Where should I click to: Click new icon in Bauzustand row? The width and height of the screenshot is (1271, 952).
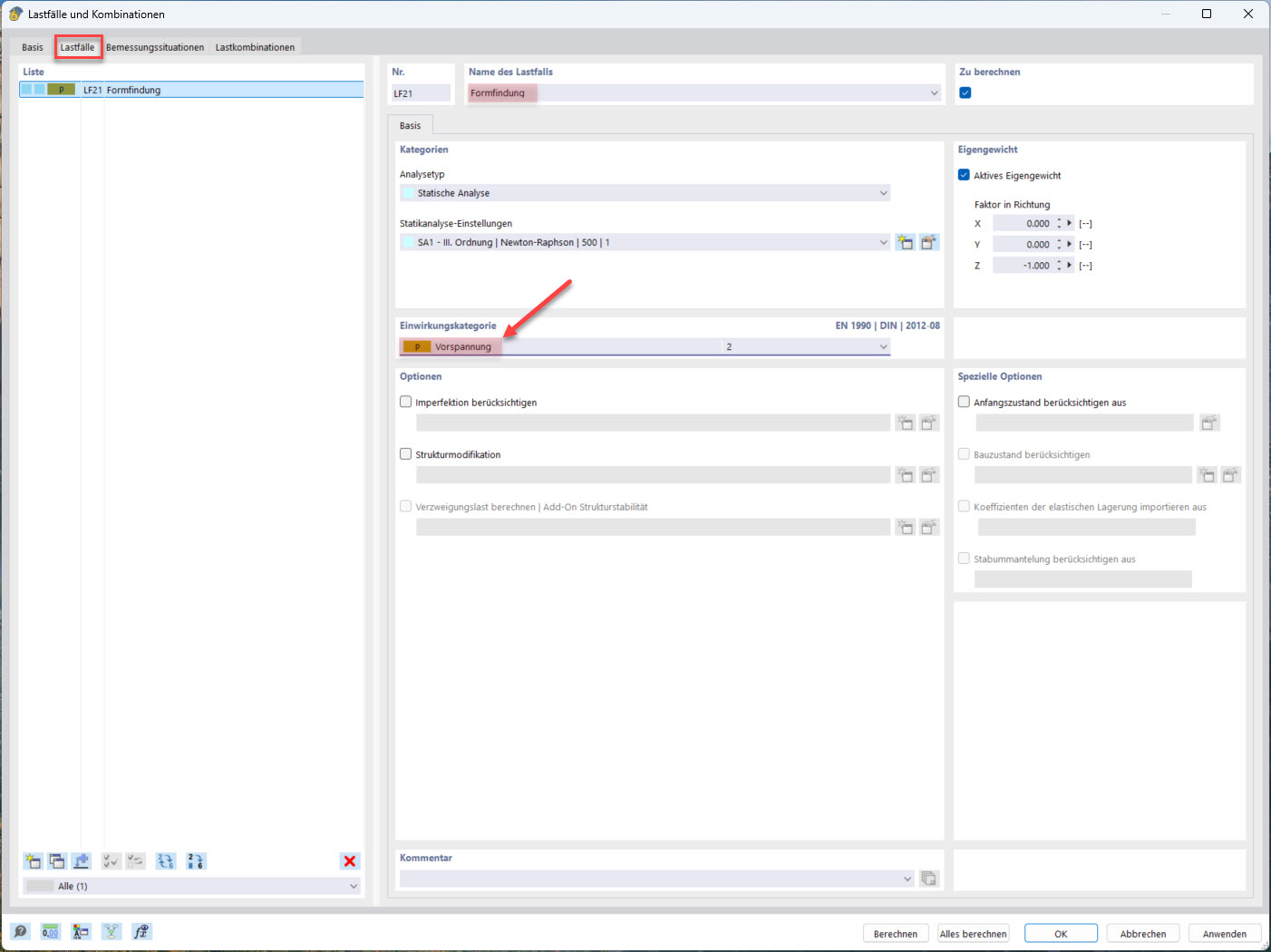click(1207, 475)
